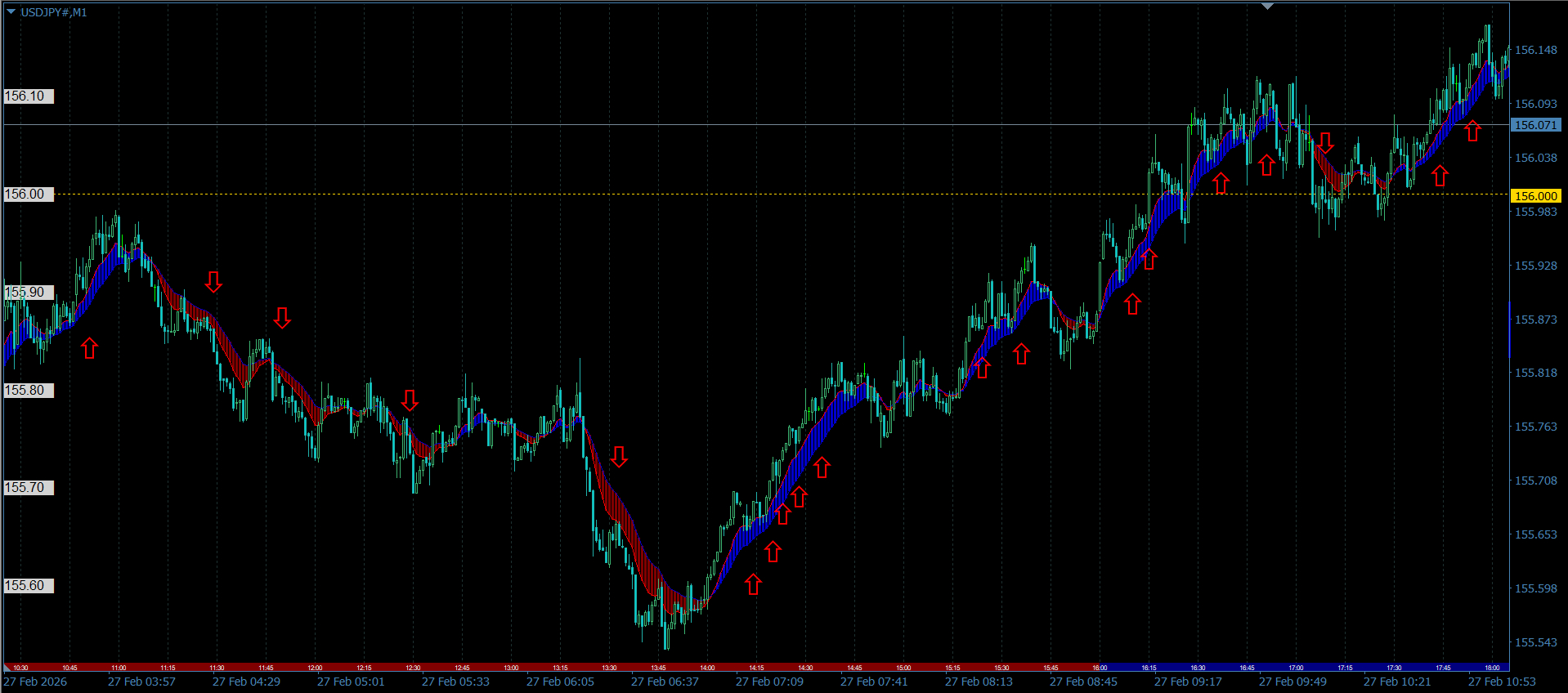This screenshot has width=1568, height=693.
Task: Click 155.818 on the price scale
Action: coord(1536,373)
